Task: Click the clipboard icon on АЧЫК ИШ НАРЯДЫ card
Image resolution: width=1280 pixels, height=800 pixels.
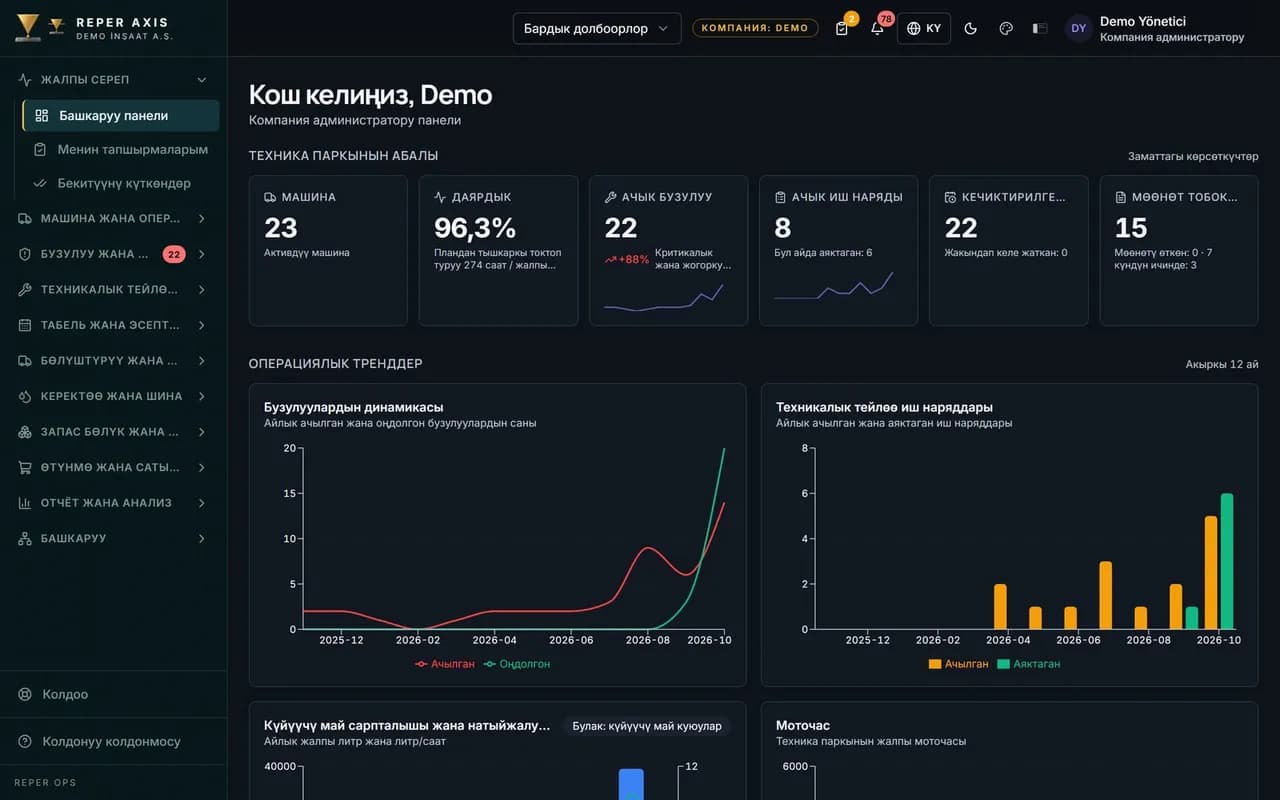Action: 781,197
